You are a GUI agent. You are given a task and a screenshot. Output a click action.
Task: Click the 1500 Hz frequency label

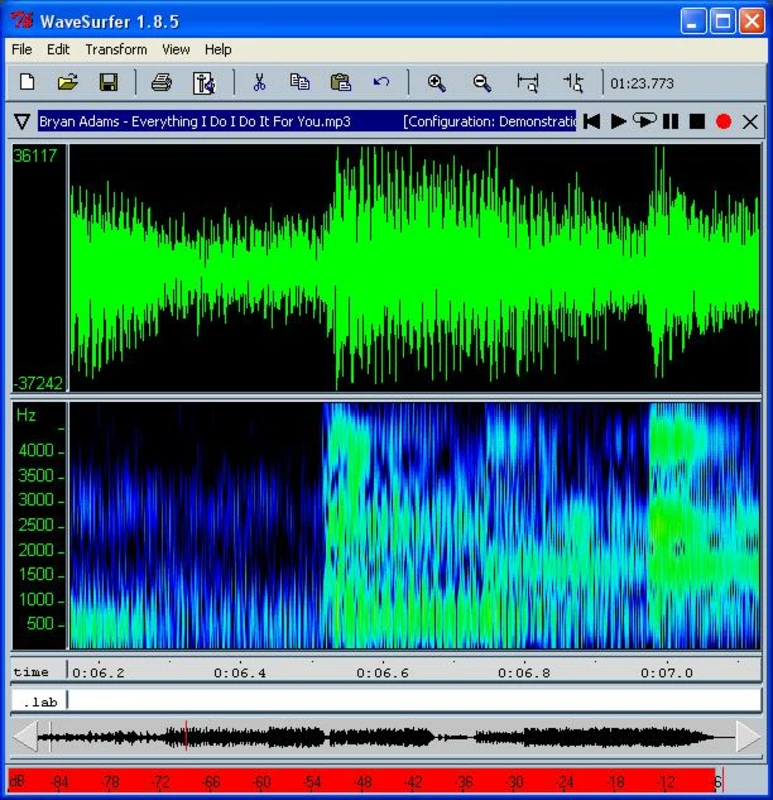[36, 574]
